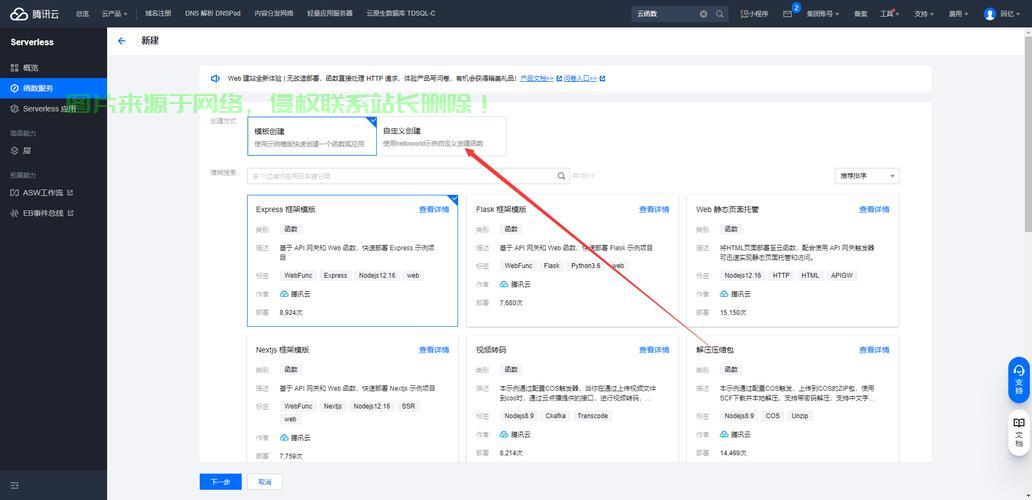
Task: Click the COS tag on 解压压缩包 card
Action: 773,416
